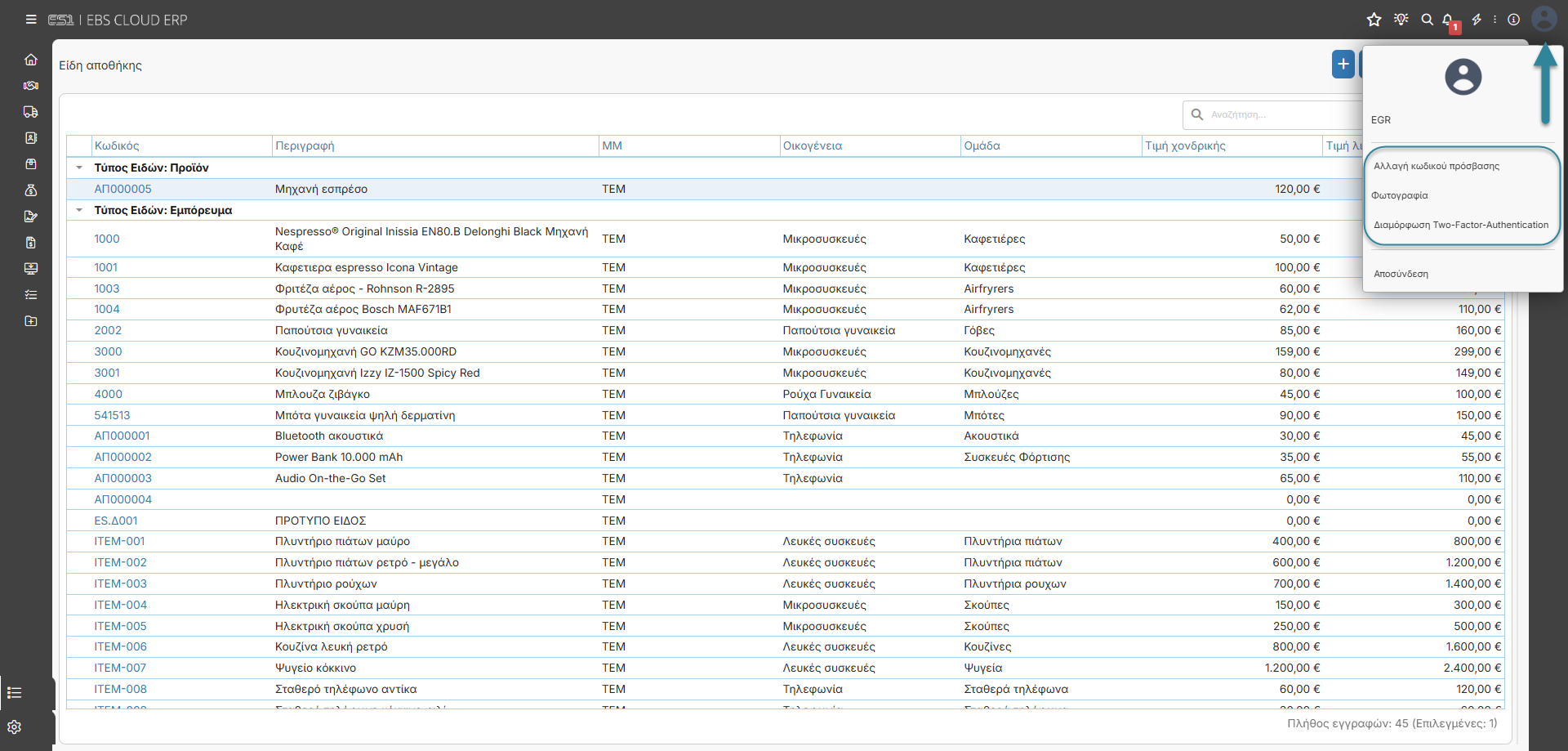Viewport: 1568px width, 751px height.
Task: Open the handshake sidebar module
Action: tap(31, 86)
